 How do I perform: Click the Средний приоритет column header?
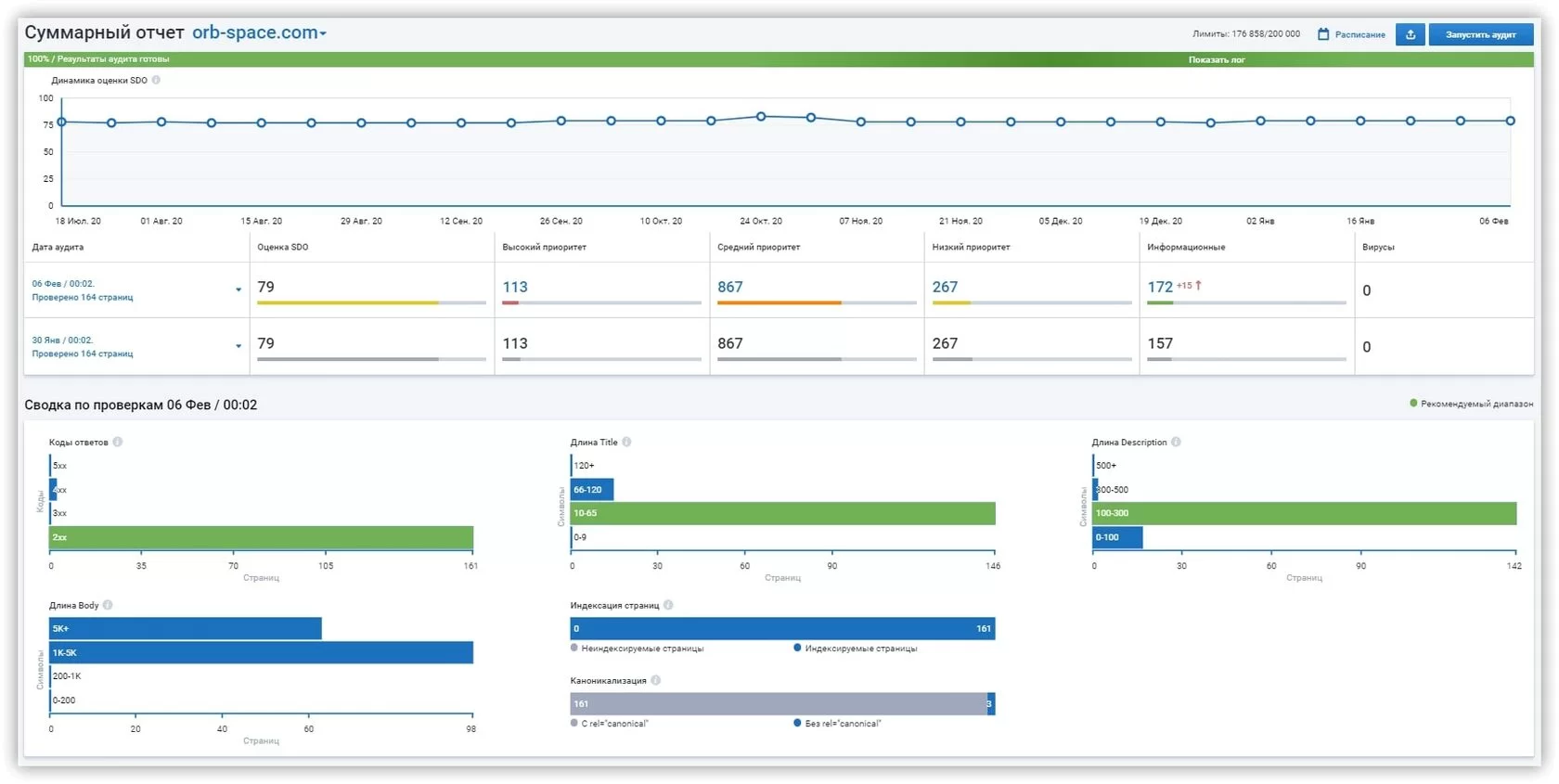(x=758, y=247)
